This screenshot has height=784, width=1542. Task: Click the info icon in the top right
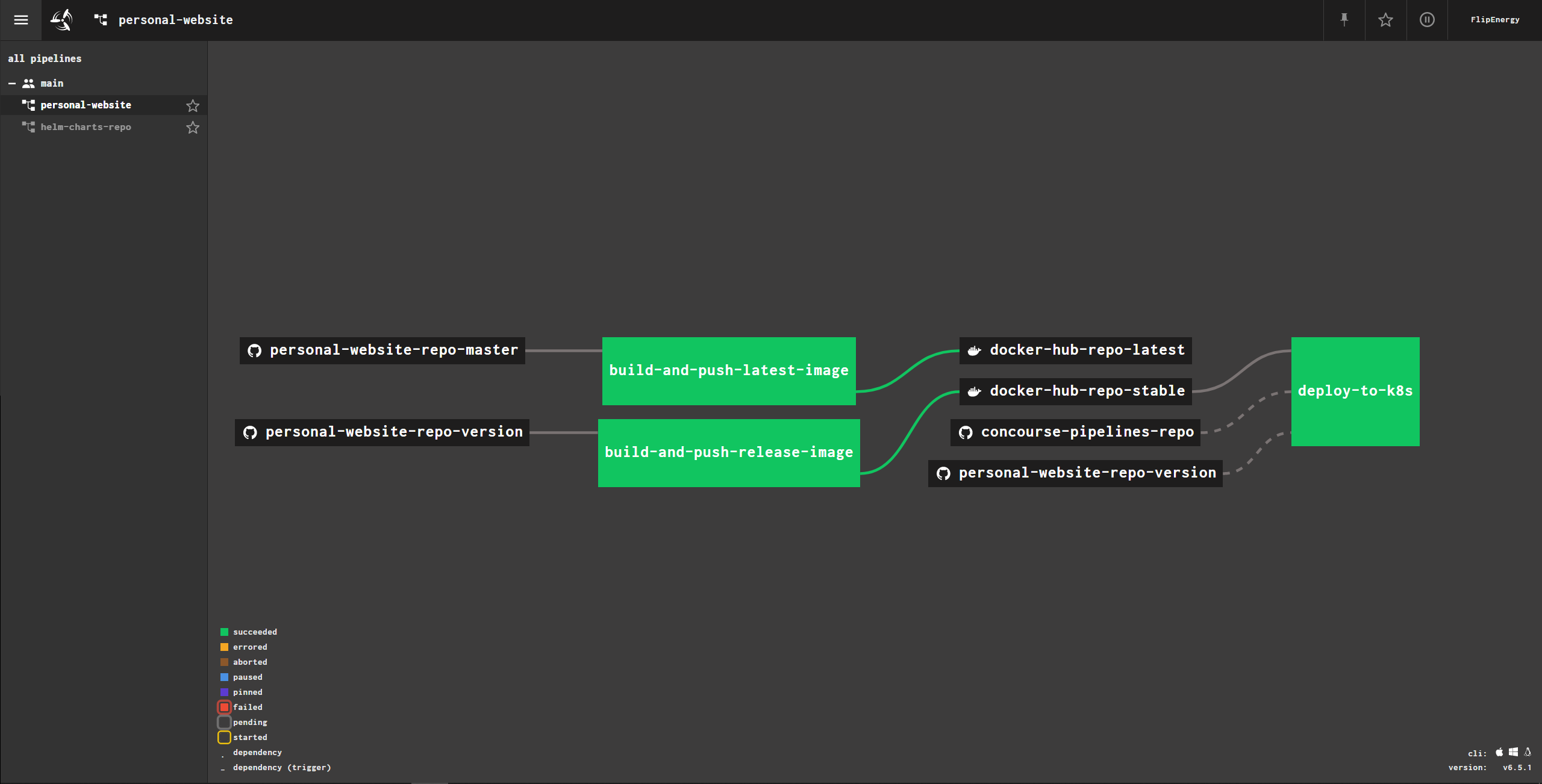coord(1427,19)
